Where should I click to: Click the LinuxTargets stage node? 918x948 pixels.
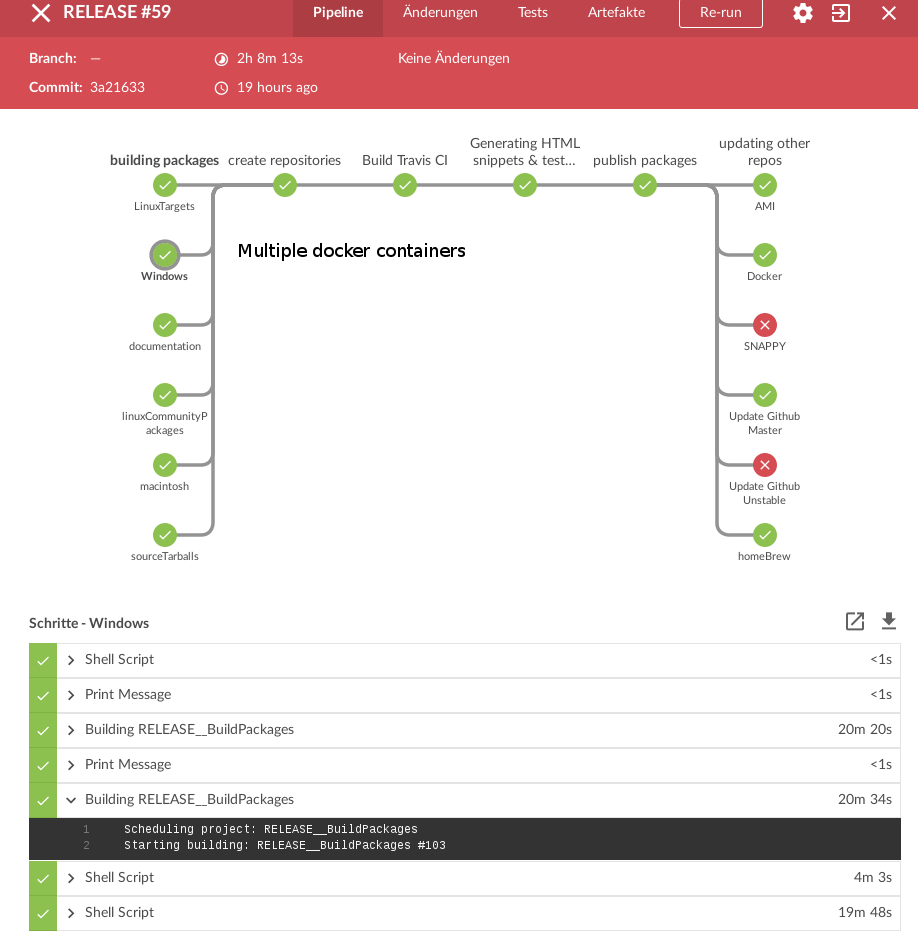165,185
